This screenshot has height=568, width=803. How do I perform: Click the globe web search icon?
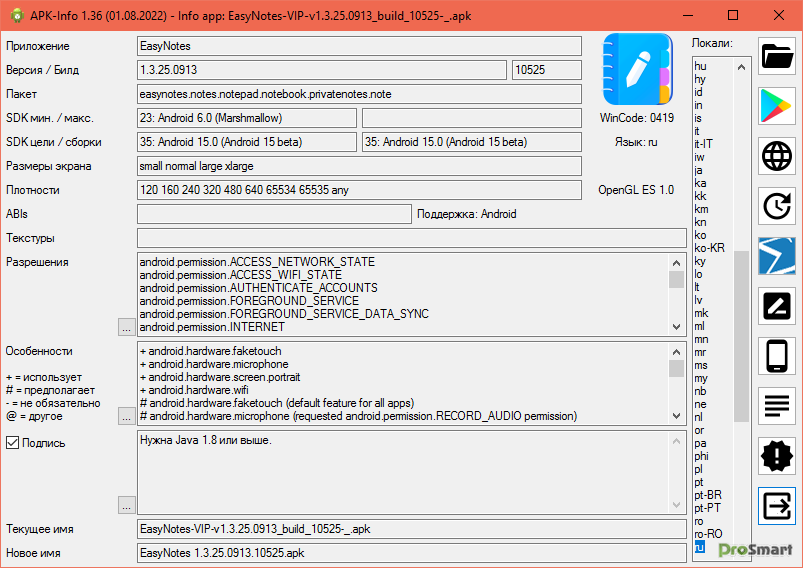click(777, 156)
